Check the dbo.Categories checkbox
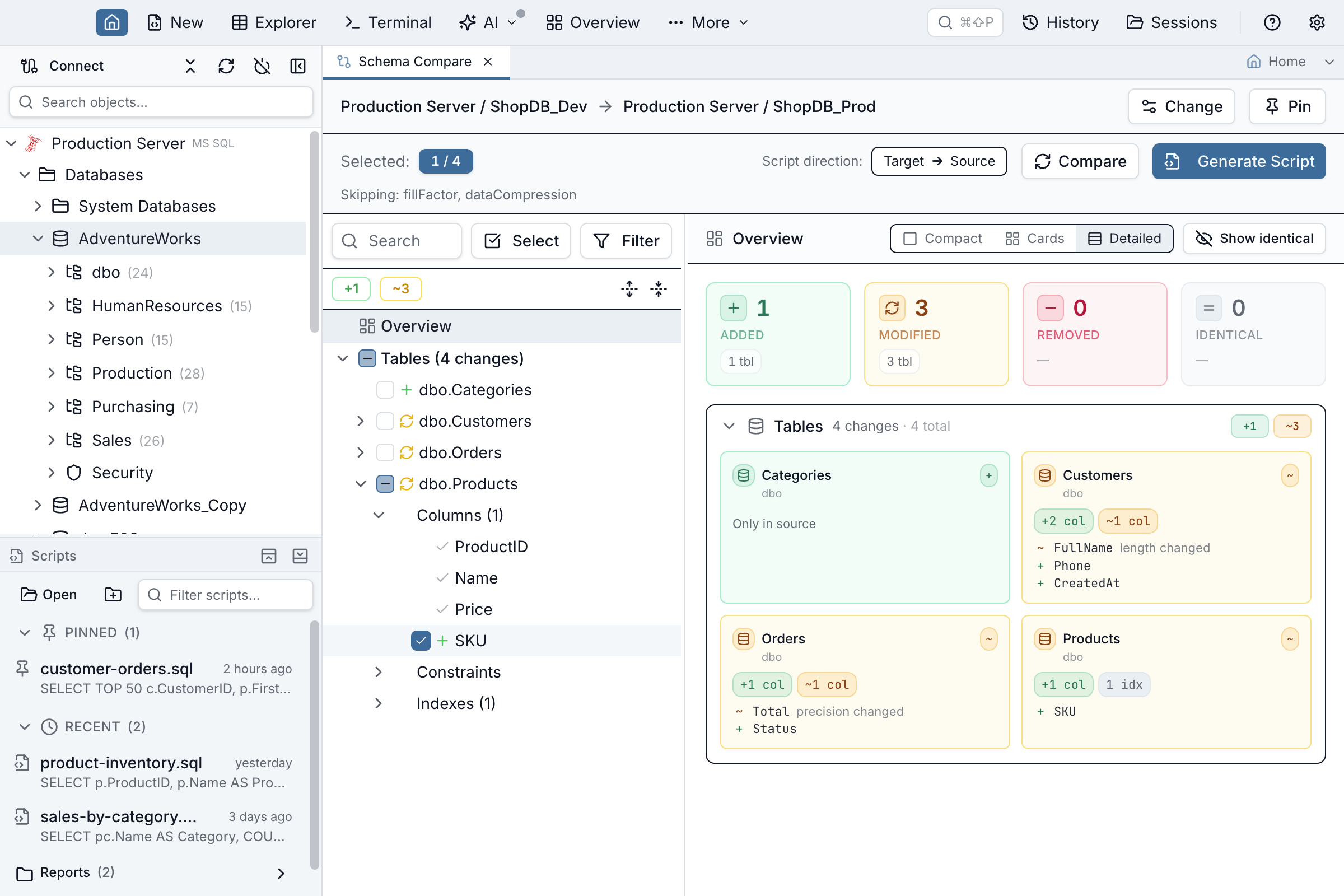The height and width of the screenshot is (896, 1344). (x=385, y=390)
